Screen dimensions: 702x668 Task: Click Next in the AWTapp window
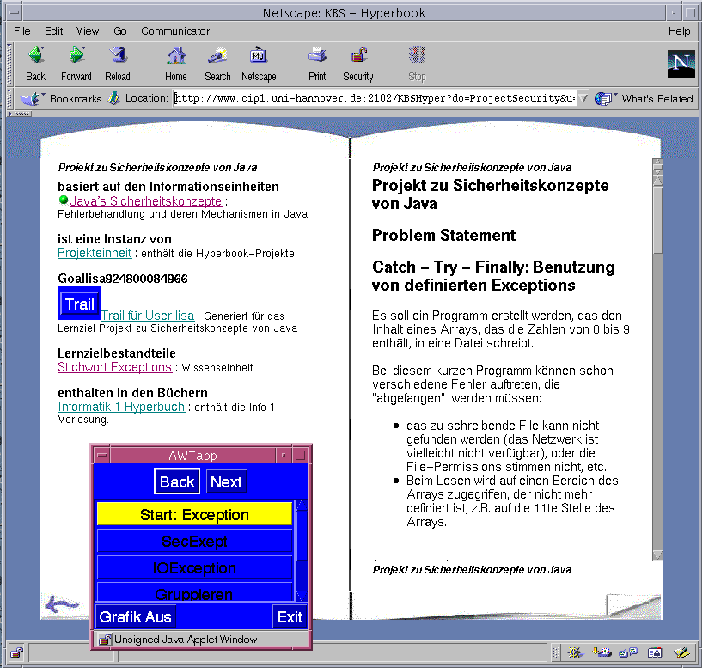[226, 482]
